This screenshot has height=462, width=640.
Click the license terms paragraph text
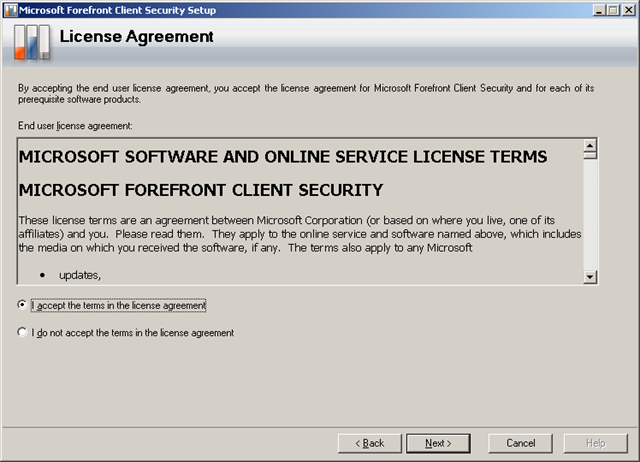[300, 234]
